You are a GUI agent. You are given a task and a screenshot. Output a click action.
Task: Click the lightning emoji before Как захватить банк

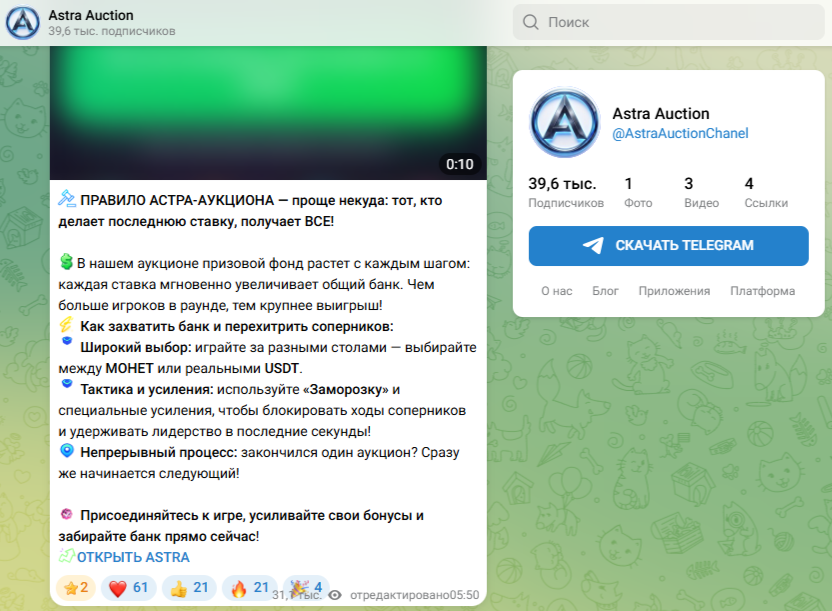click(66, 325)
